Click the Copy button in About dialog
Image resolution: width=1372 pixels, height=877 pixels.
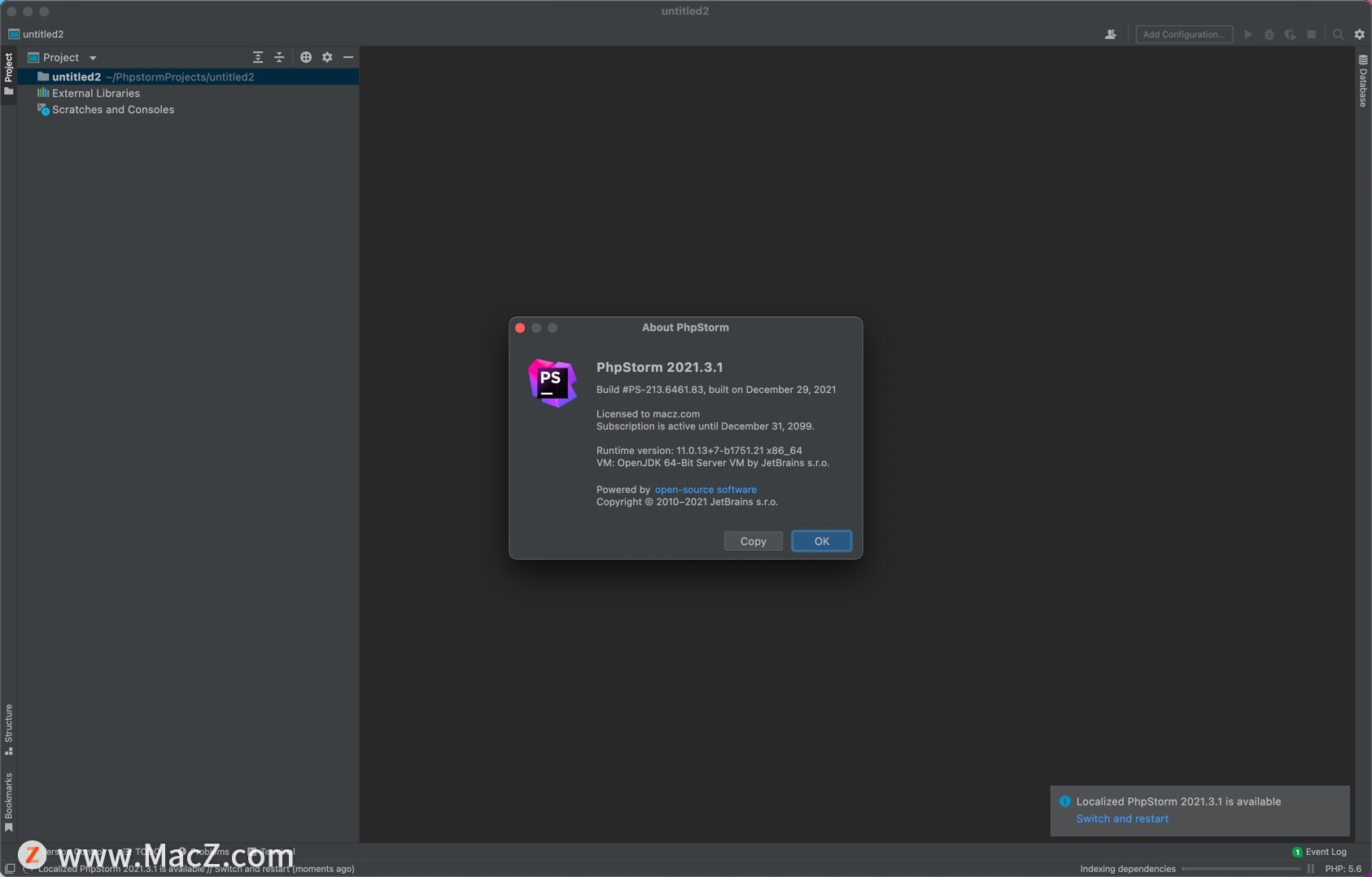click(x=753, y=541)
